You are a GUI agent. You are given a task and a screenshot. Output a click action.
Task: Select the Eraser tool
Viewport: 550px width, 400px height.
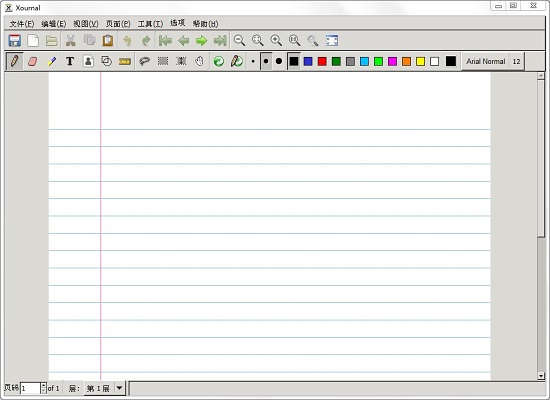click(x=33, y=61)
